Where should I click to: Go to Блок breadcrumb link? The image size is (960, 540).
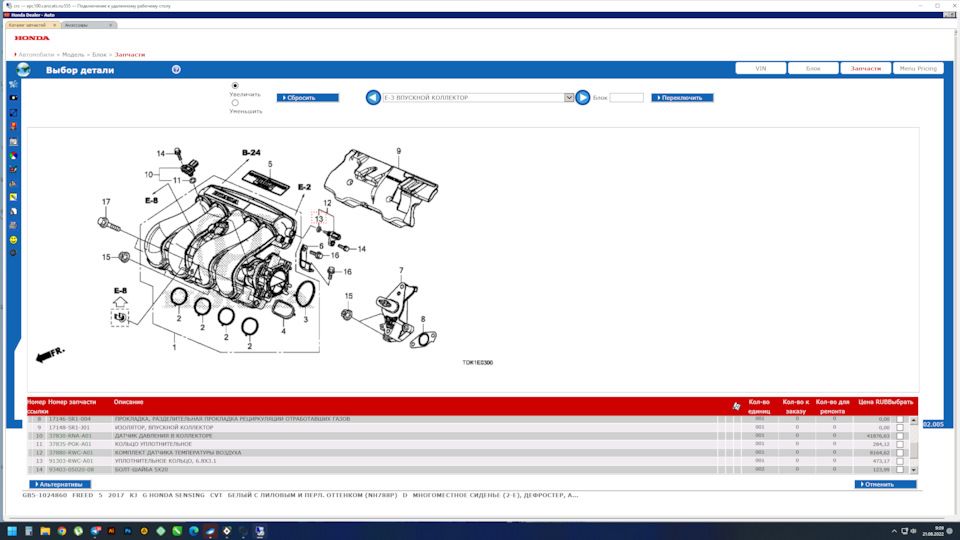(99, 54)
